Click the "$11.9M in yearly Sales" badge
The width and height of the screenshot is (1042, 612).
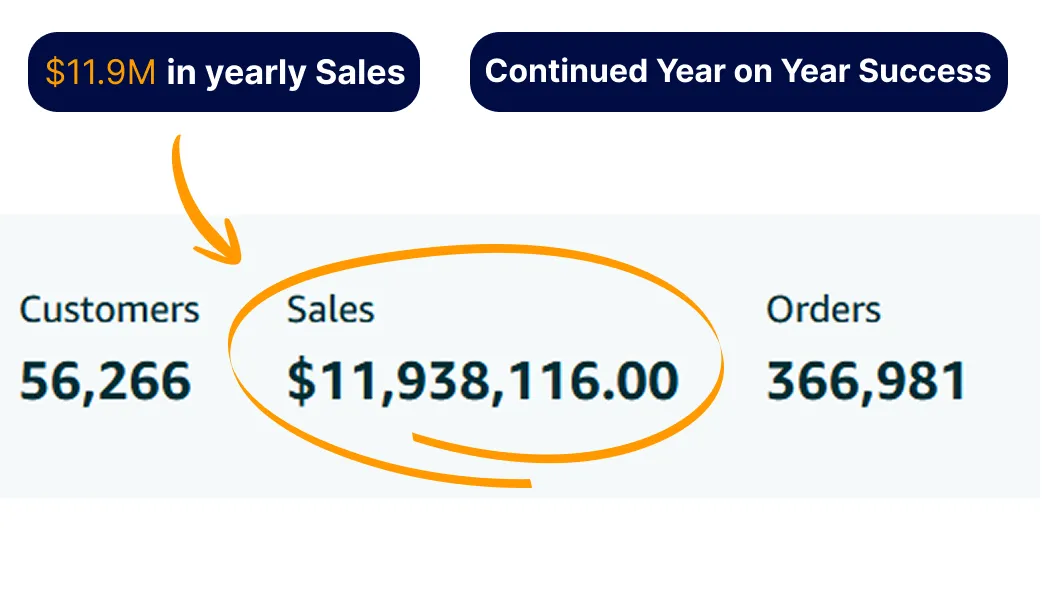tap(224, 72)
